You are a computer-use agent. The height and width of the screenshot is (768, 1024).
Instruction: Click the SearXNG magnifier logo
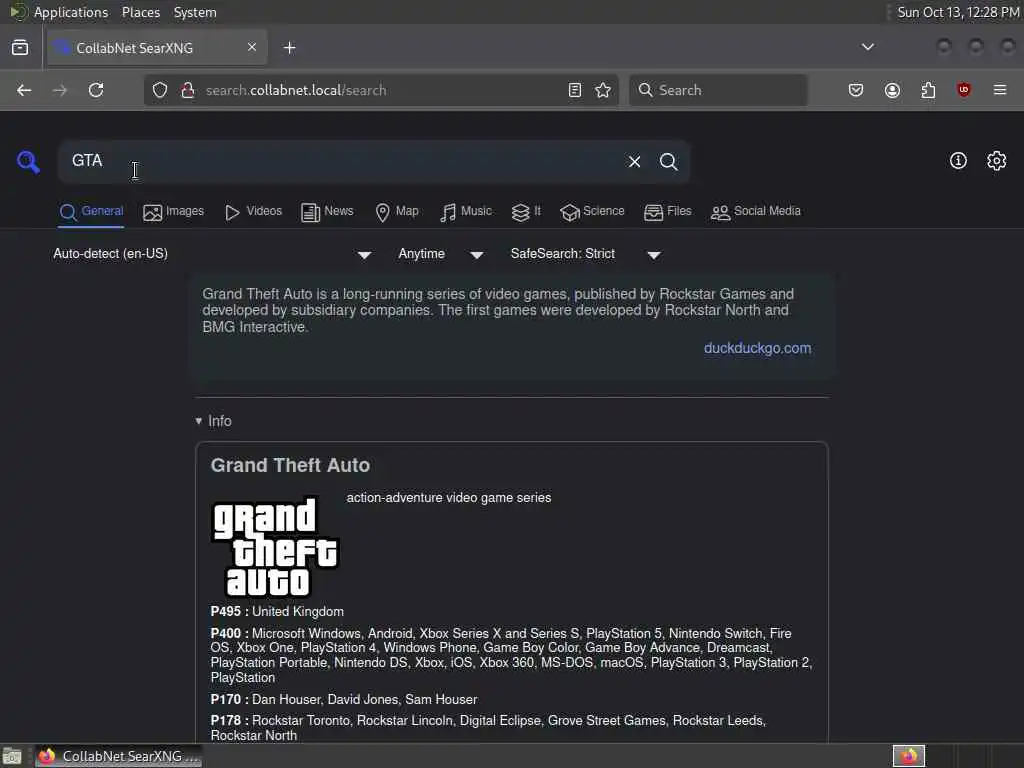(28, 161)
